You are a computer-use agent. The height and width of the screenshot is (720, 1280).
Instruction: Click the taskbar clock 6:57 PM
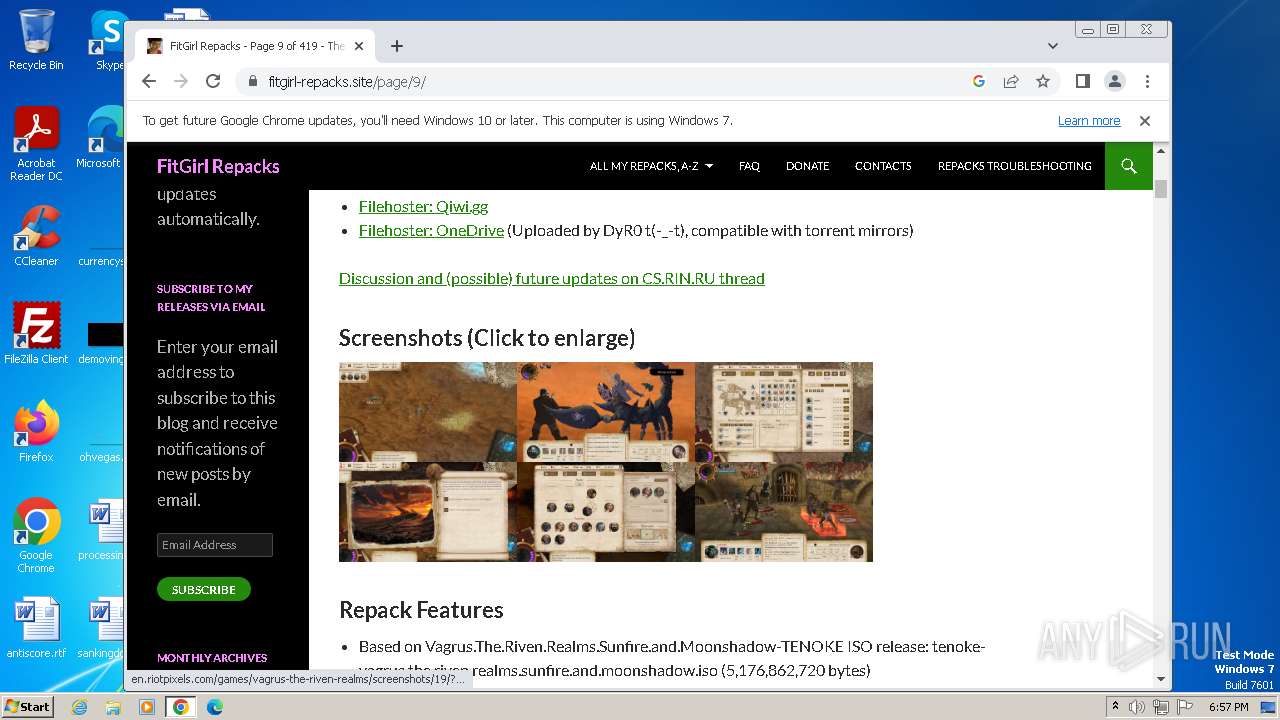coord(1228,707)
